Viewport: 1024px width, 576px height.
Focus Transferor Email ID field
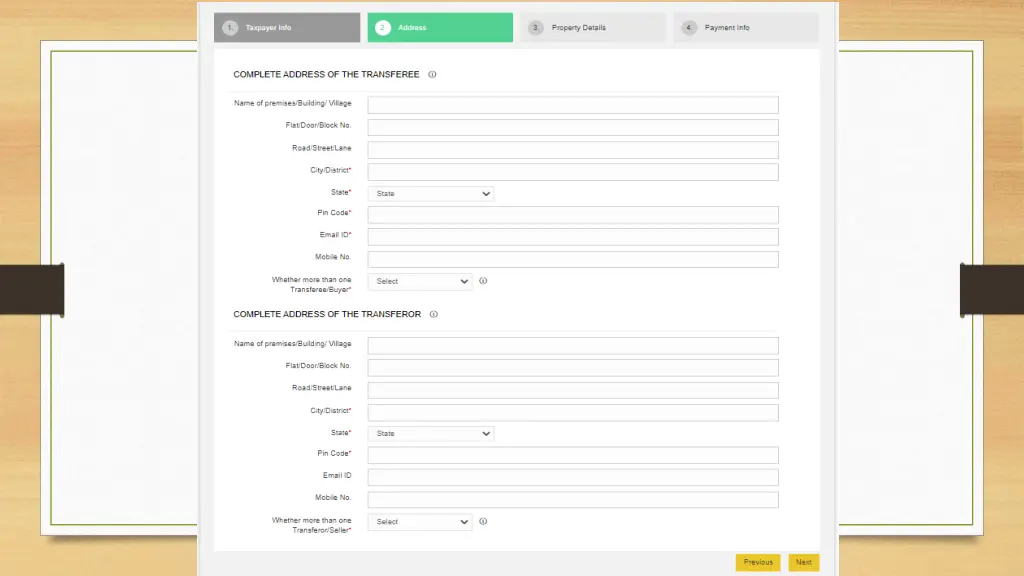pos(573,477)
